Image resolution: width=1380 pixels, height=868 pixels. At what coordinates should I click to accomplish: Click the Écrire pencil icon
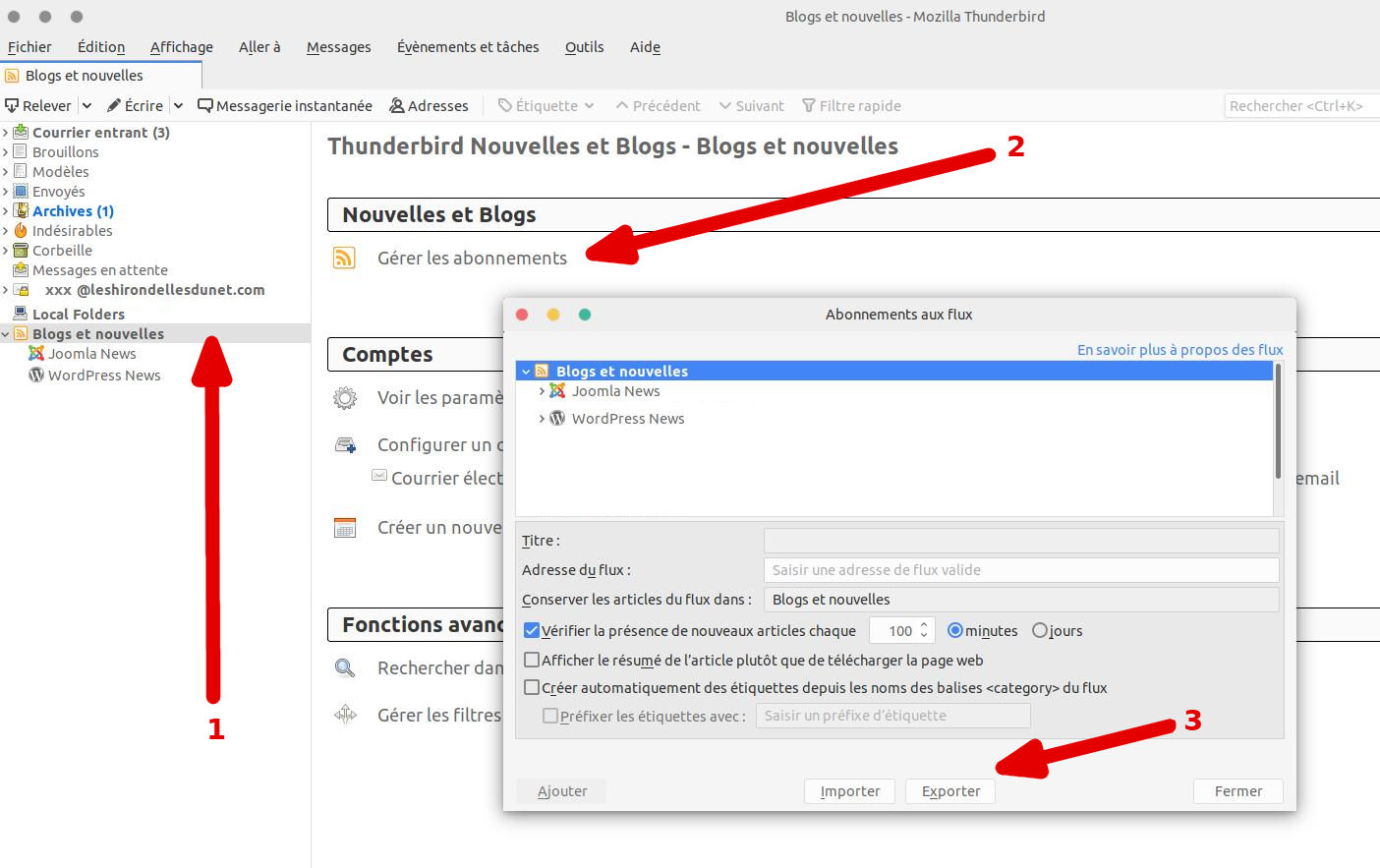point(114,105)
